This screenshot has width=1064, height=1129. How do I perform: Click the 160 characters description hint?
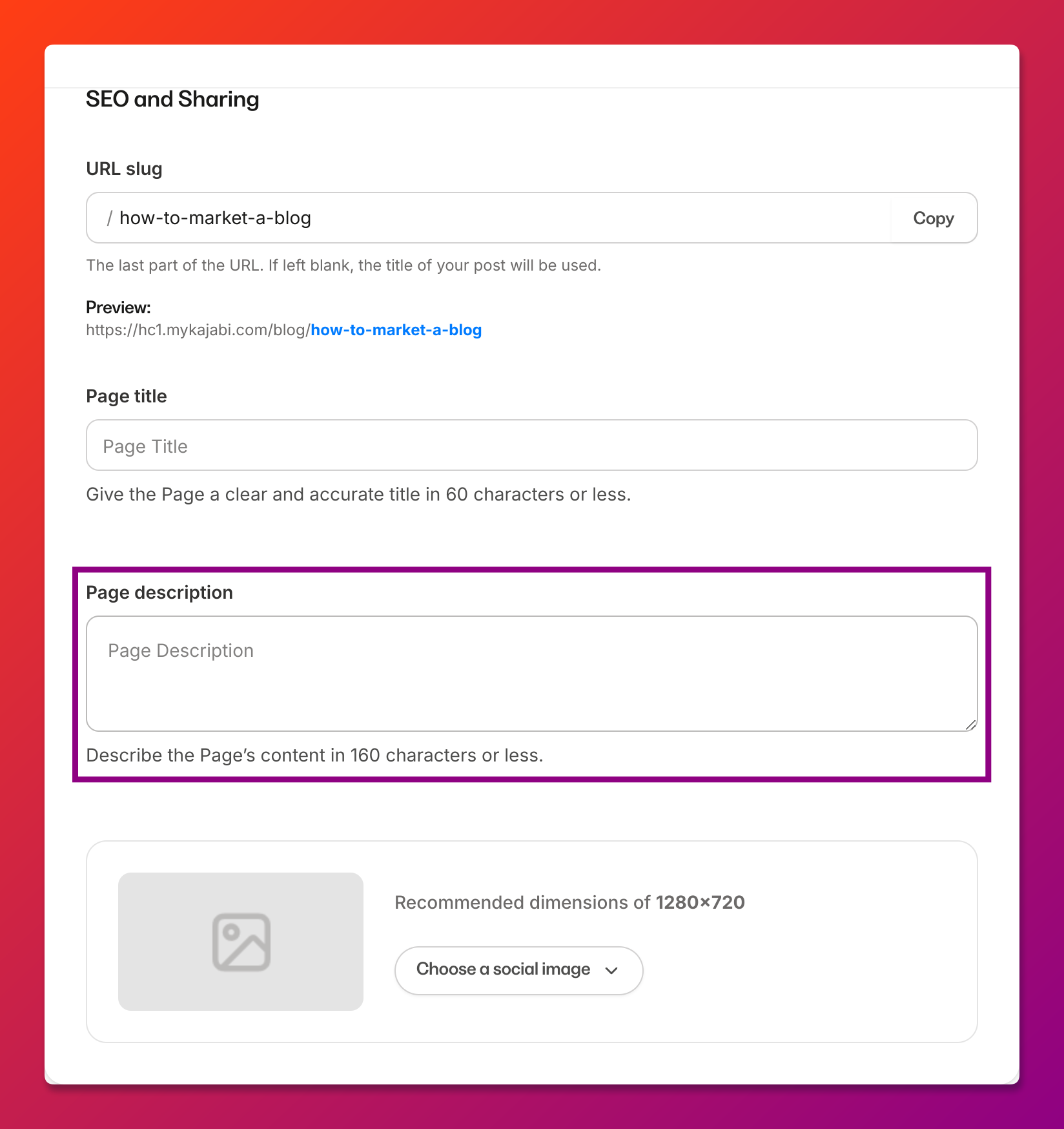[x=314, y=756]
